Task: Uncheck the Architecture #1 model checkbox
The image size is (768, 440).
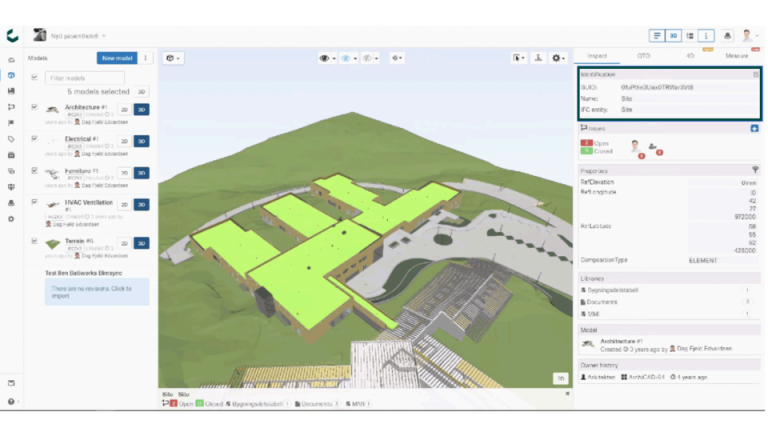Action: click(x=35, y=107)
